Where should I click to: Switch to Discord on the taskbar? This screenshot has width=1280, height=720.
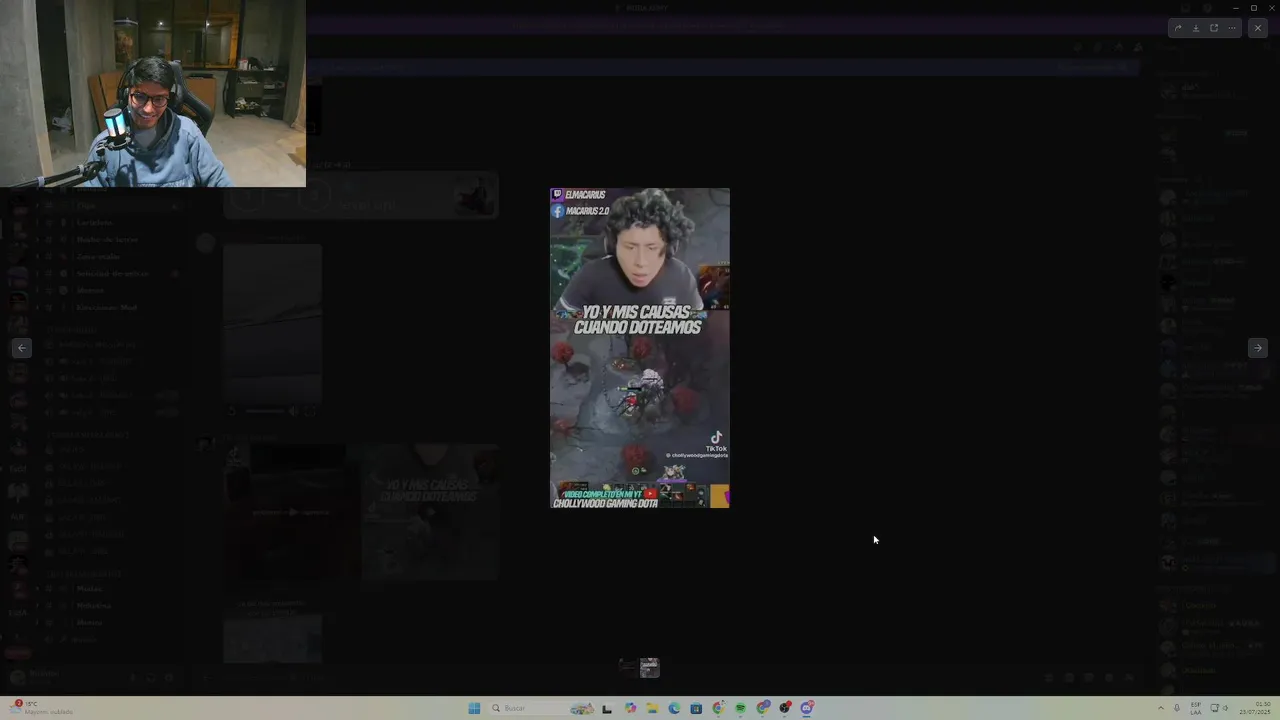[x=807, y=708]
